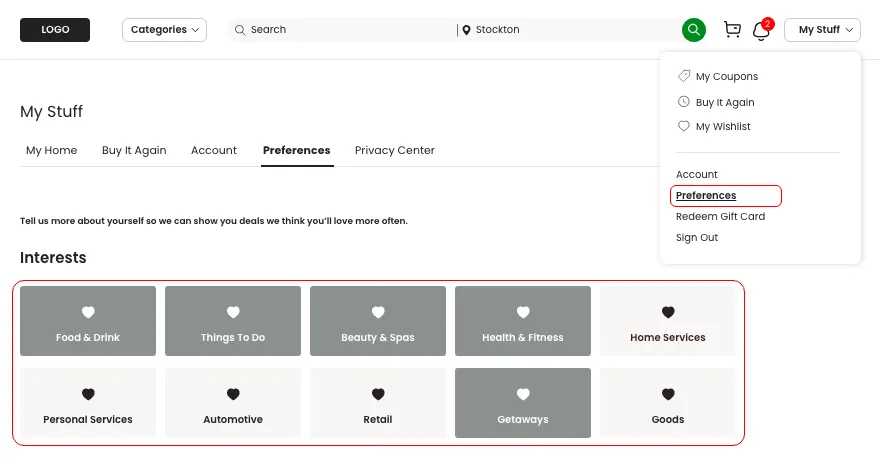Select the Personal Services interest tile
The width and height of the screenshot is (880, 462).
point(88,403)
